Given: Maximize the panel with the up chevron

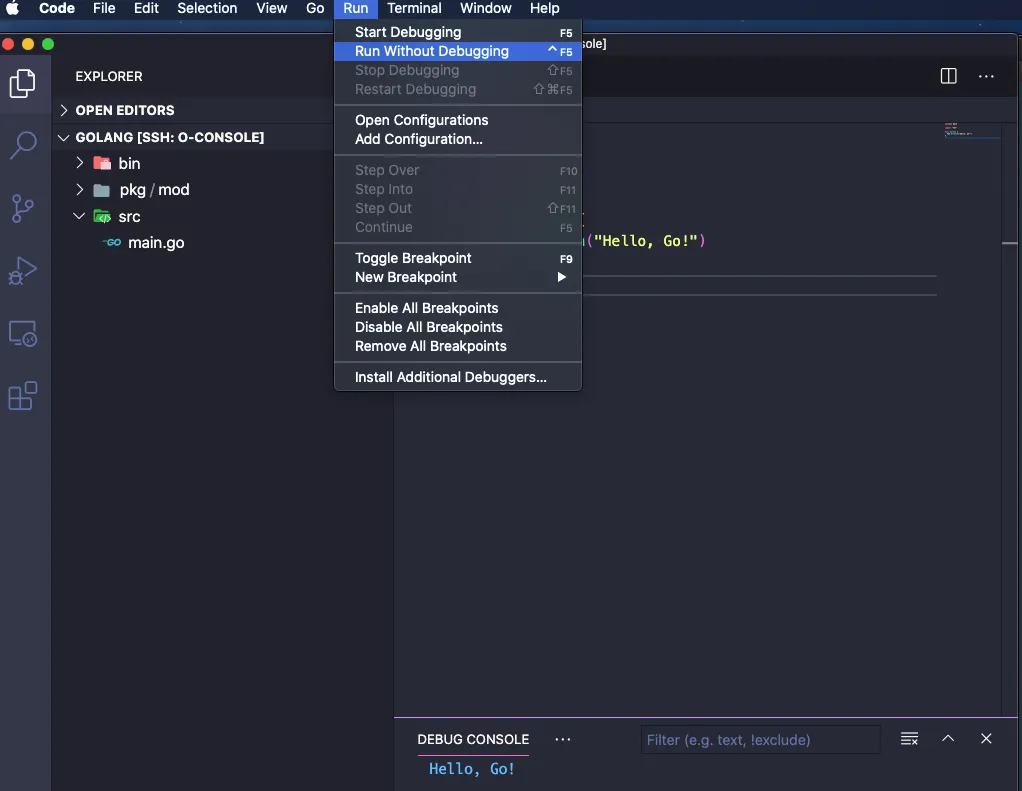Looking at the screenshot, I should click(x=948, y=738).
